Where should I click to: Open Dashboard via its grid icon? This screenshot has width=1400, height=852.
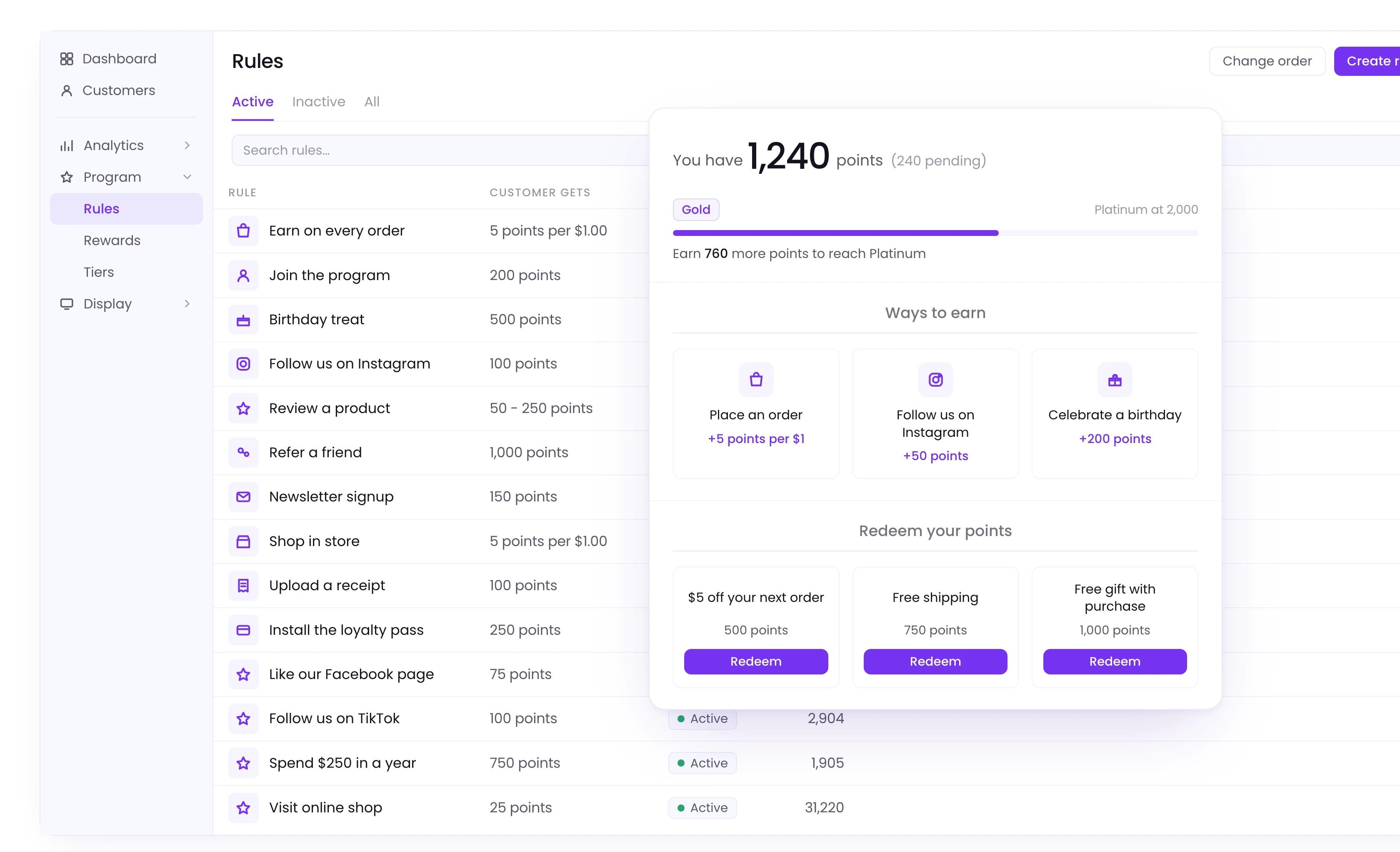[x=67, y=58]
